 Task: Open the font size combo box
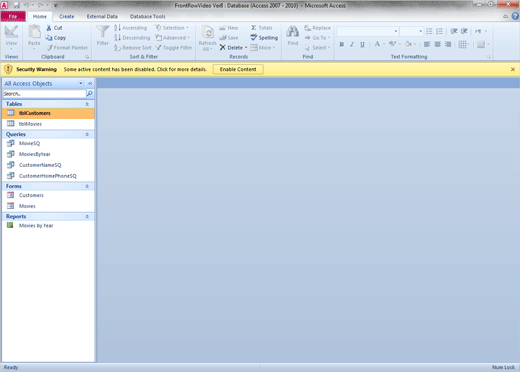coord(412,31)
